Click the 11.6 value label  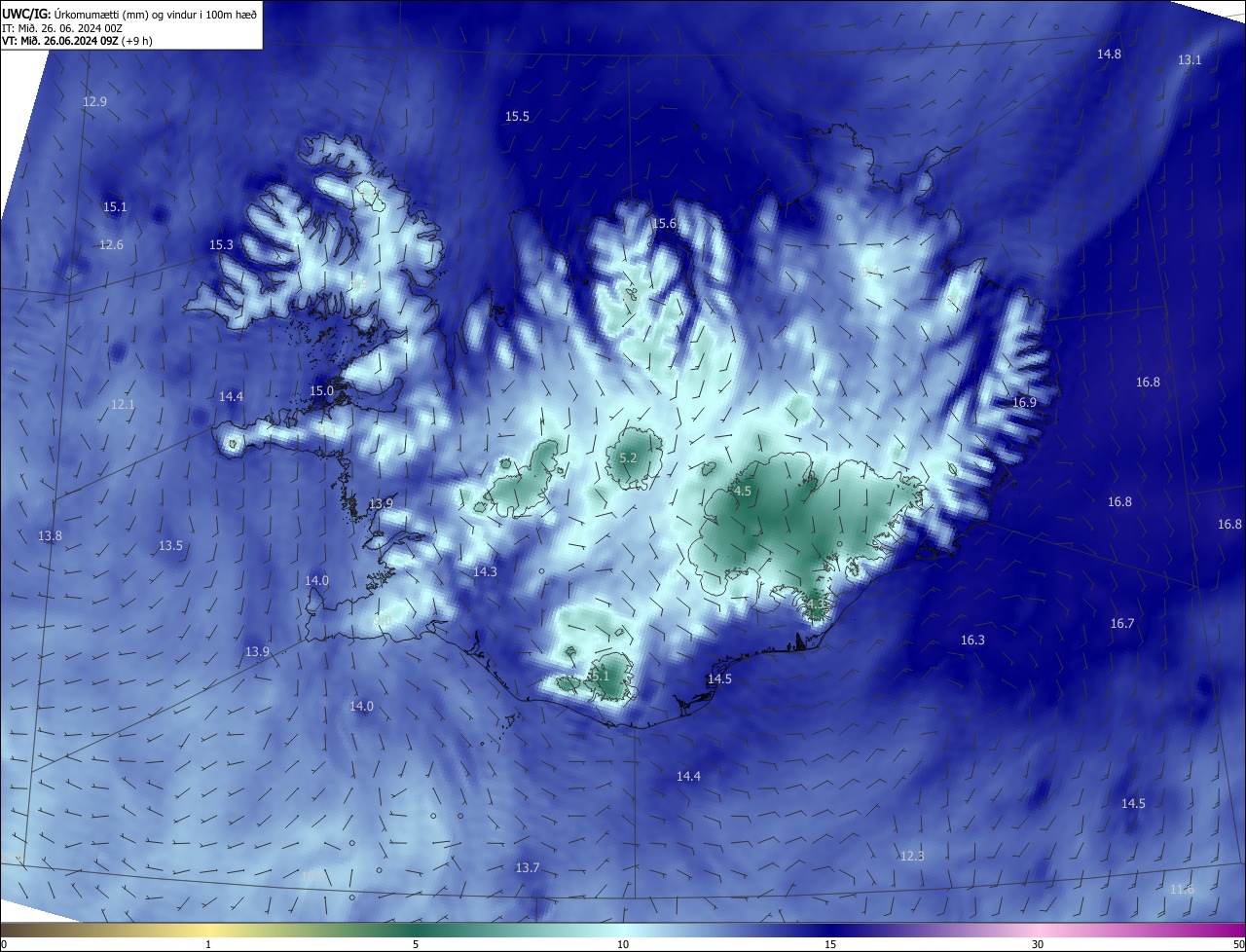[1181, 890]
